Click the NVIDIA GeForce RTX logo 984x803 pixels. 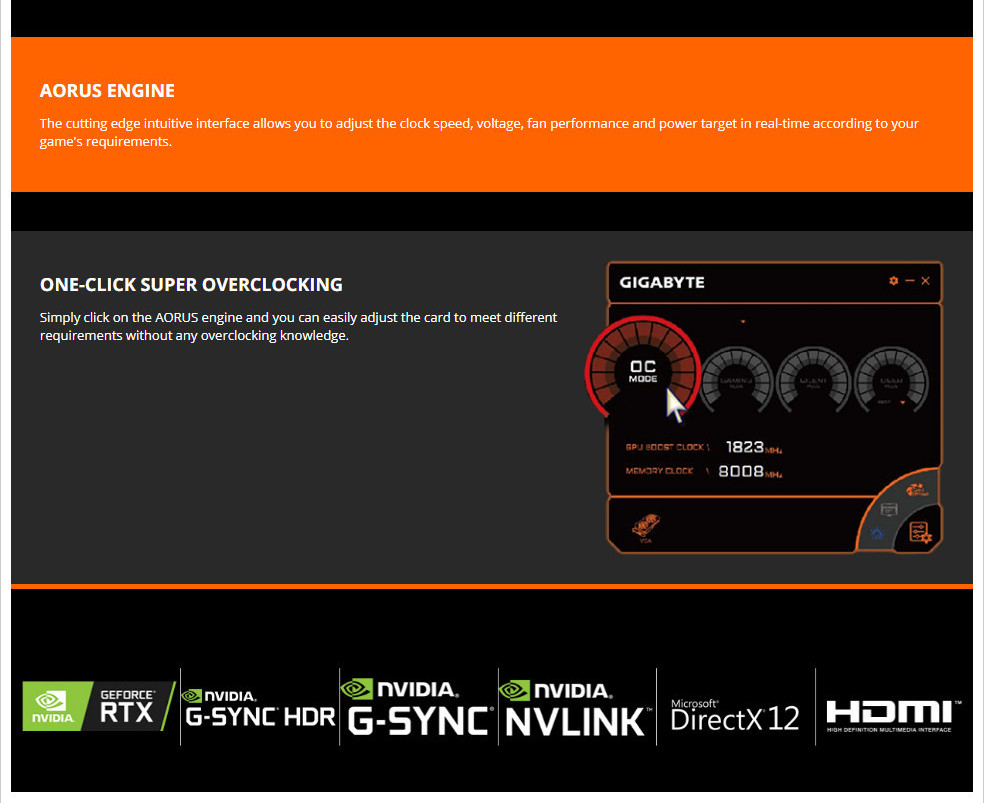pyautogui.click(x=99, y=706)
